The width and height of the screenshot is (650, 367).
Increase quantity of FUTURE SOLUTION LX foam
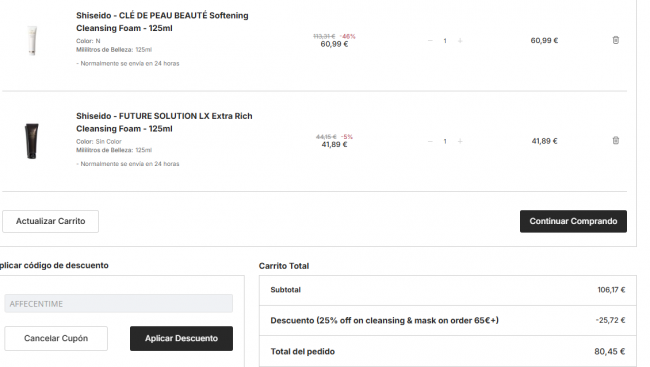point(460,141)
